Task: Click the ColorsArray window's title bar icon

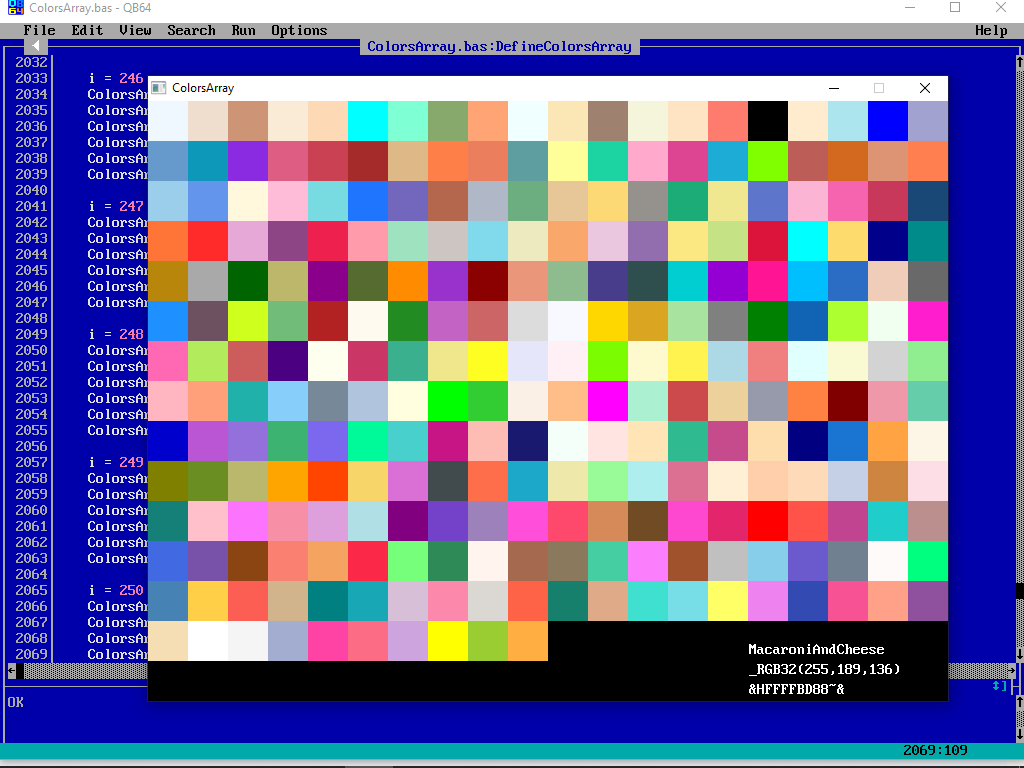Action: pyautogui.click(x=159, y=88)
